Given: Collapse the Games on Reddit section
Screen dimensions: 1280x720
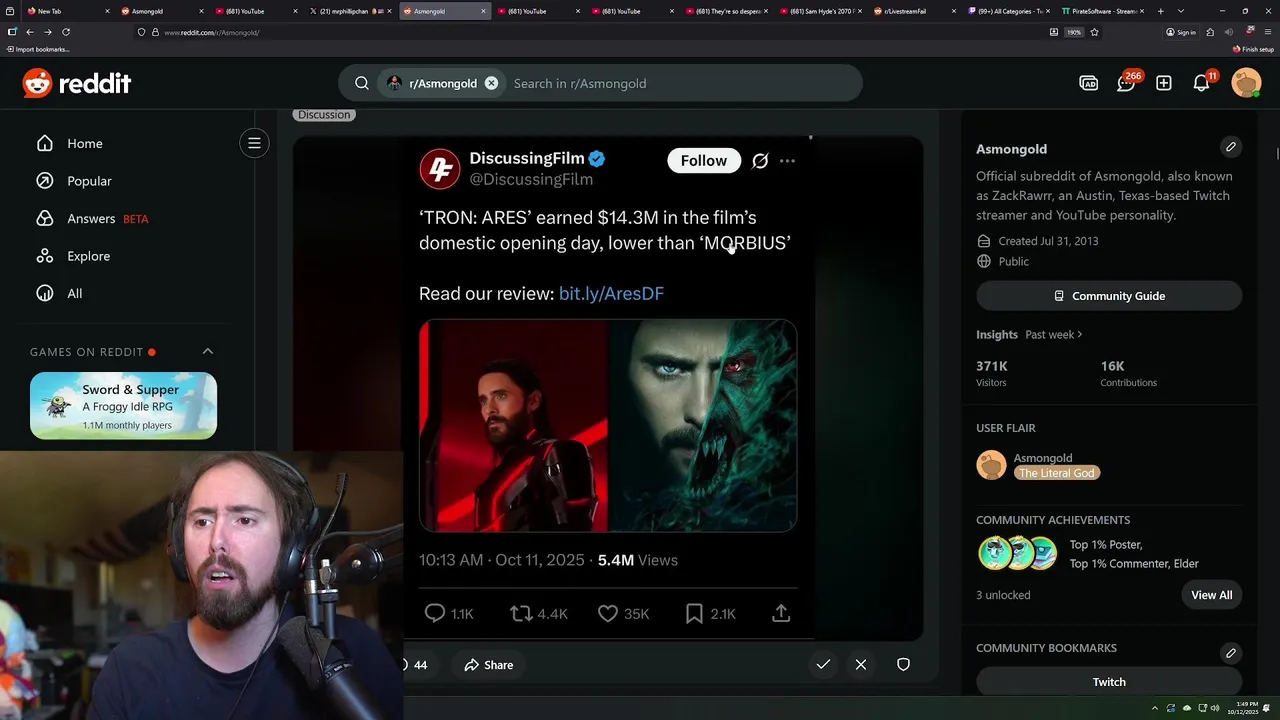Looking at the screenshot, I should click(208, 351).
